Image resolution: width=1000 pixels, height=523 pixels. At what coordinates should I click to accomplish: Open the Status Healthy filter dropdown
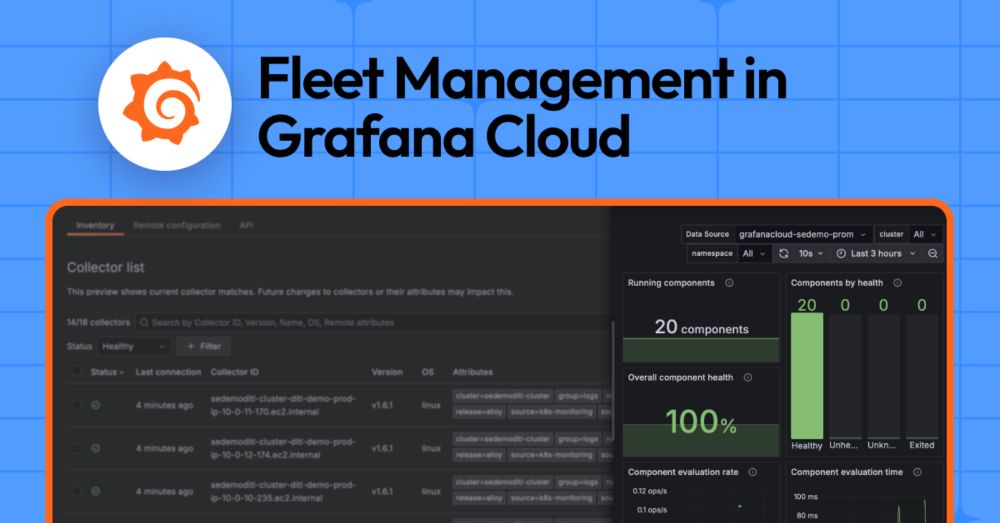click(x=134, y=346)
